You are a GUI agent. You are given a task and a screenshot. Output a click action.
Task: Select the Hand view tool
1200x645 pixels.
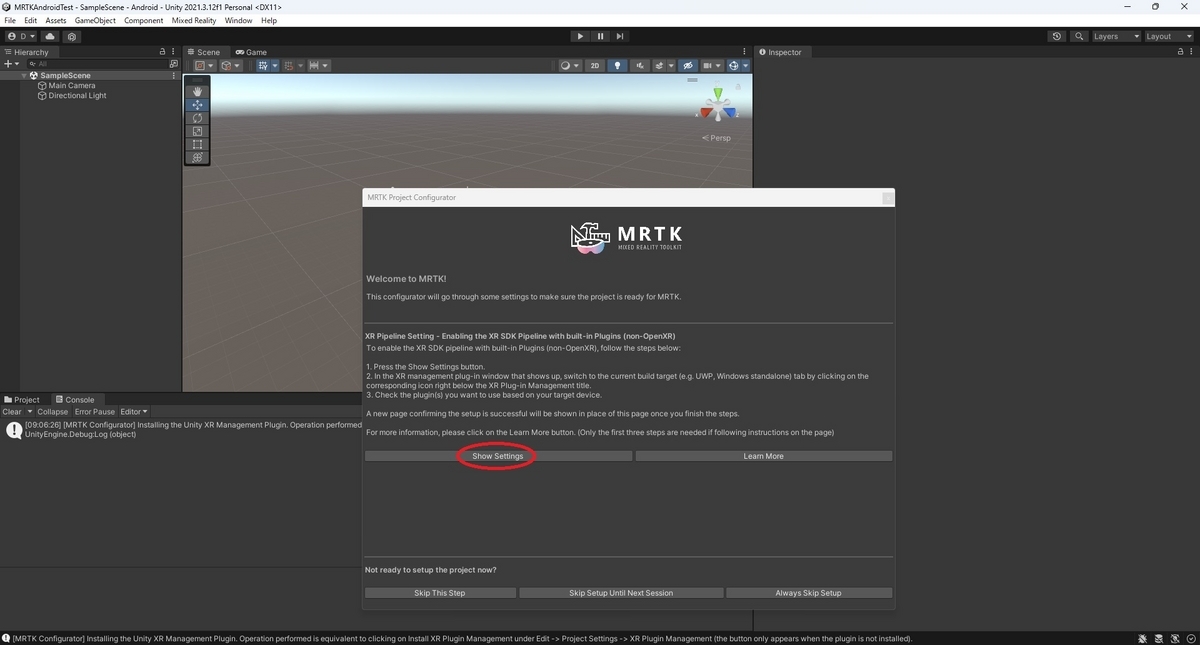pyautogui.click(x=197, y=92)
